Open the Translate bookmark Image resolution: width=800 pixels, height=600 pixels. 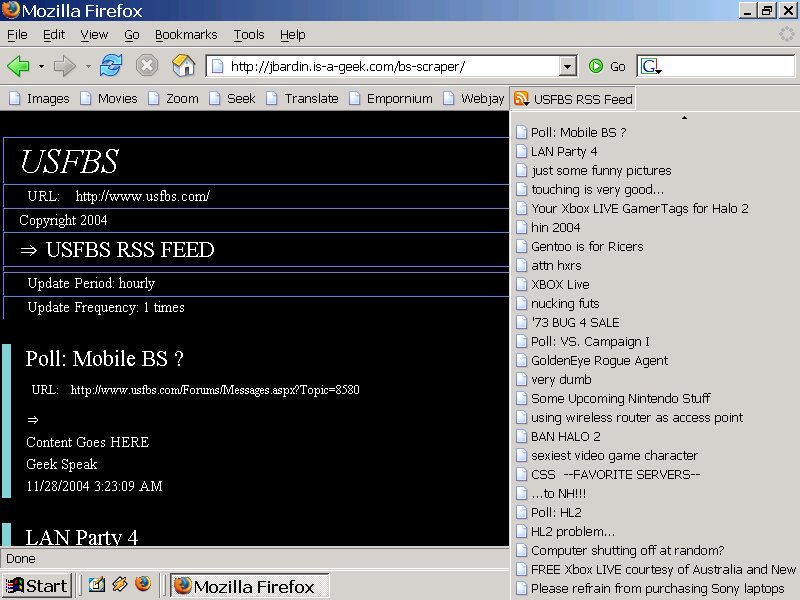[303, 98]
